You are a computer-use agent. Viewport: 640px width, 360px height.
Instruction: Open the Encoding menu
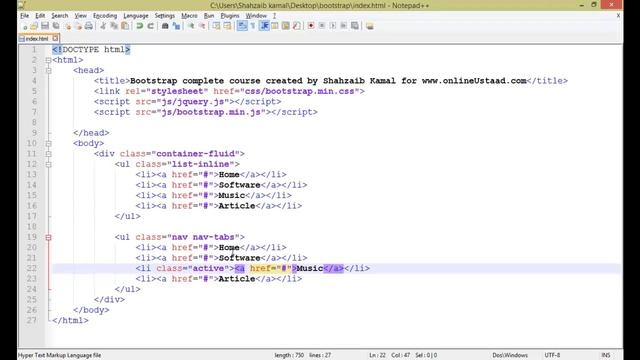pyautogui.click(x=105, y=16)
